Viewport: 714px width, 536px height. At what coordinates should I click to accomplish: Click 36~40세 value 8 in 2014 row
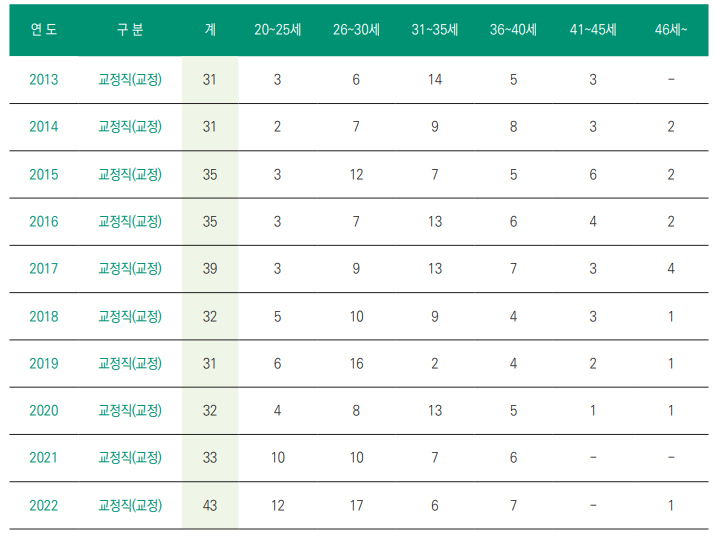coord(513,127)
